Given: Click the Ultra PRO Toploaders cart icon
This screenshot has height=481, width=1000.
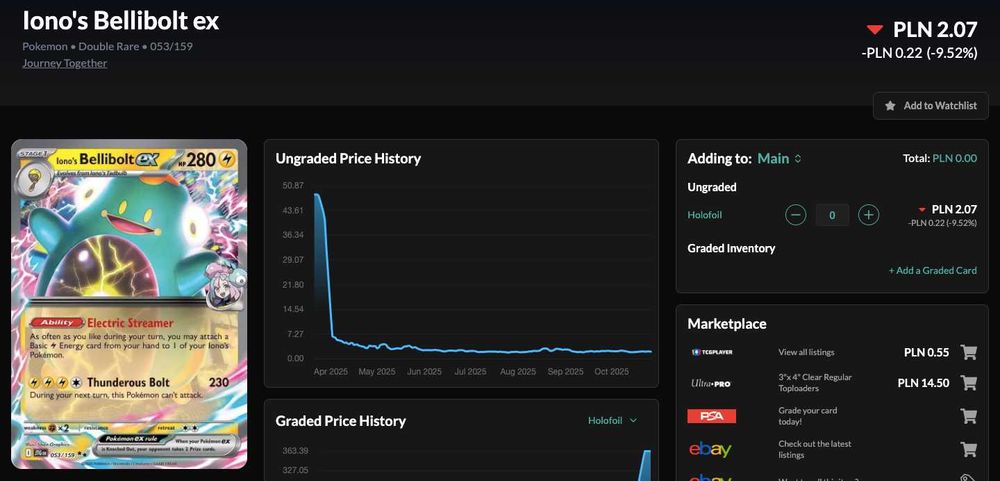Looking at the screenshot, I should [x=968, y=383].
